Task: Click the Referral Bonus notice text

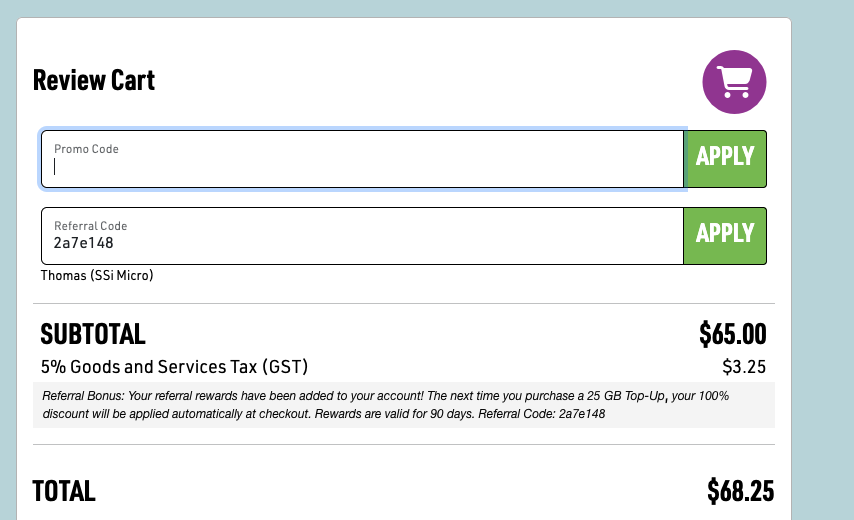Action: tap(404, 405)
